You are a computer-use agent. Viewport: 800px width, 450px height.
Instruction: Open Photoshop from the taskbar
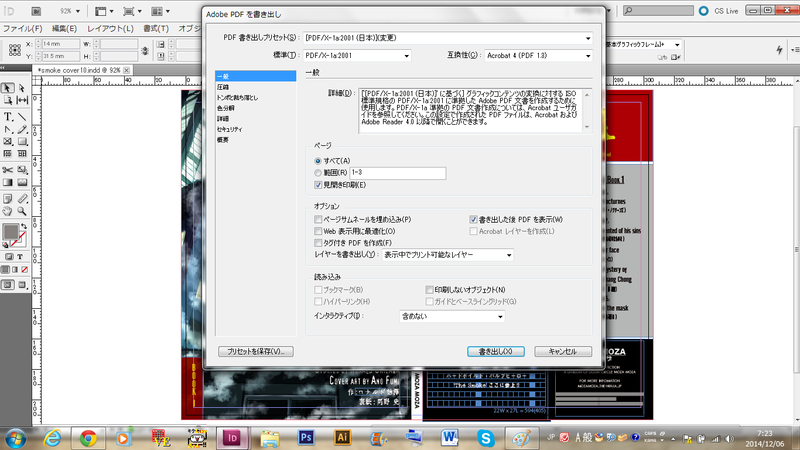[306, 438]
